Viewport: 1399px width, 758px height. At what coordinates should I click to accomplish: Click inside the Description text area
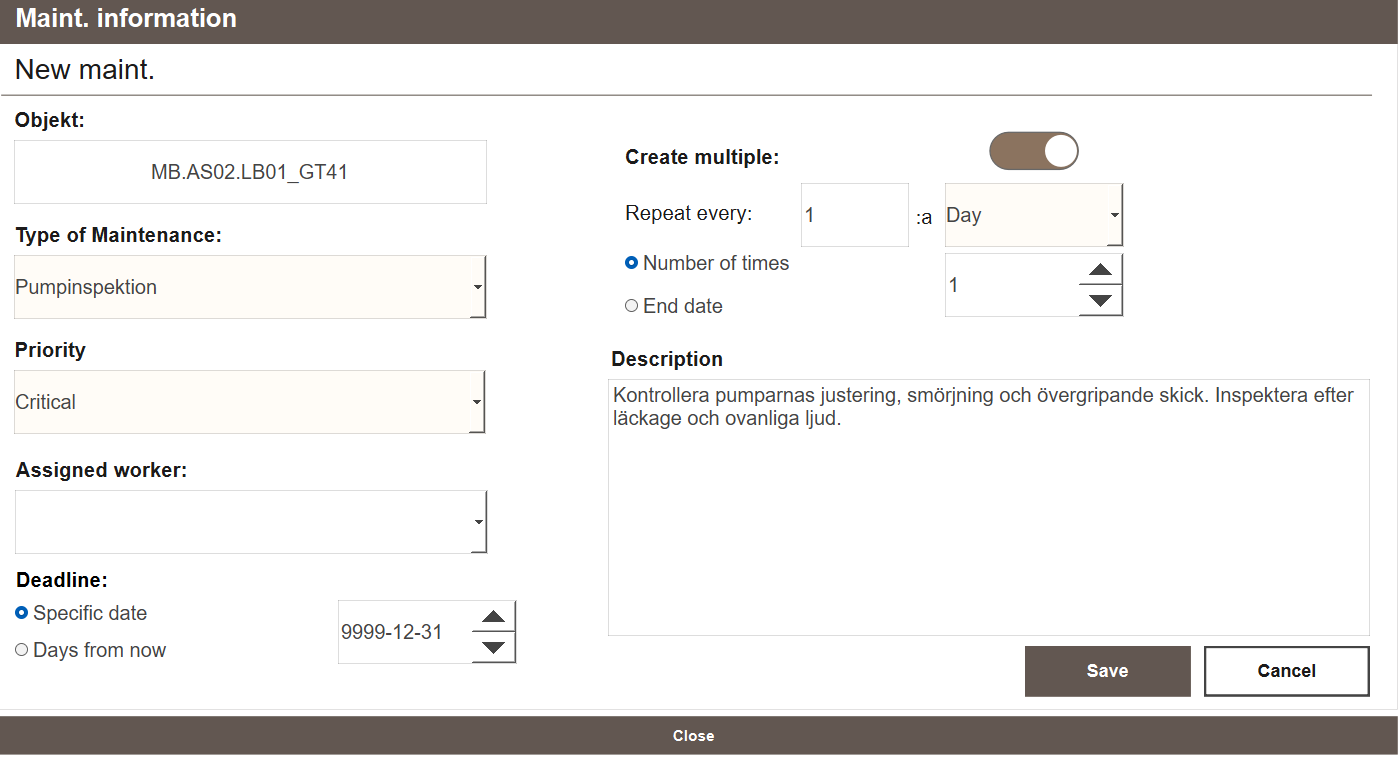click(989, 507)
